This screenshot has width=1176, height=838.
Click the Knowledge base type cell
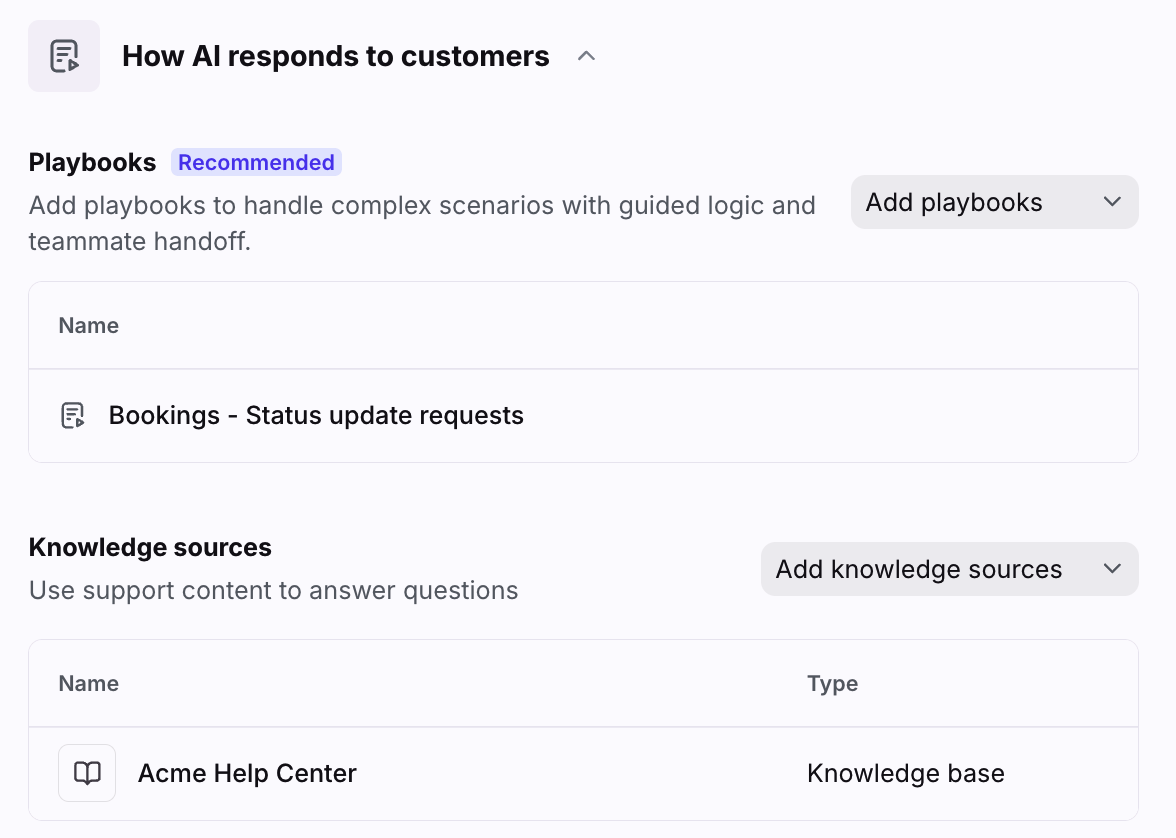point(905,773)
